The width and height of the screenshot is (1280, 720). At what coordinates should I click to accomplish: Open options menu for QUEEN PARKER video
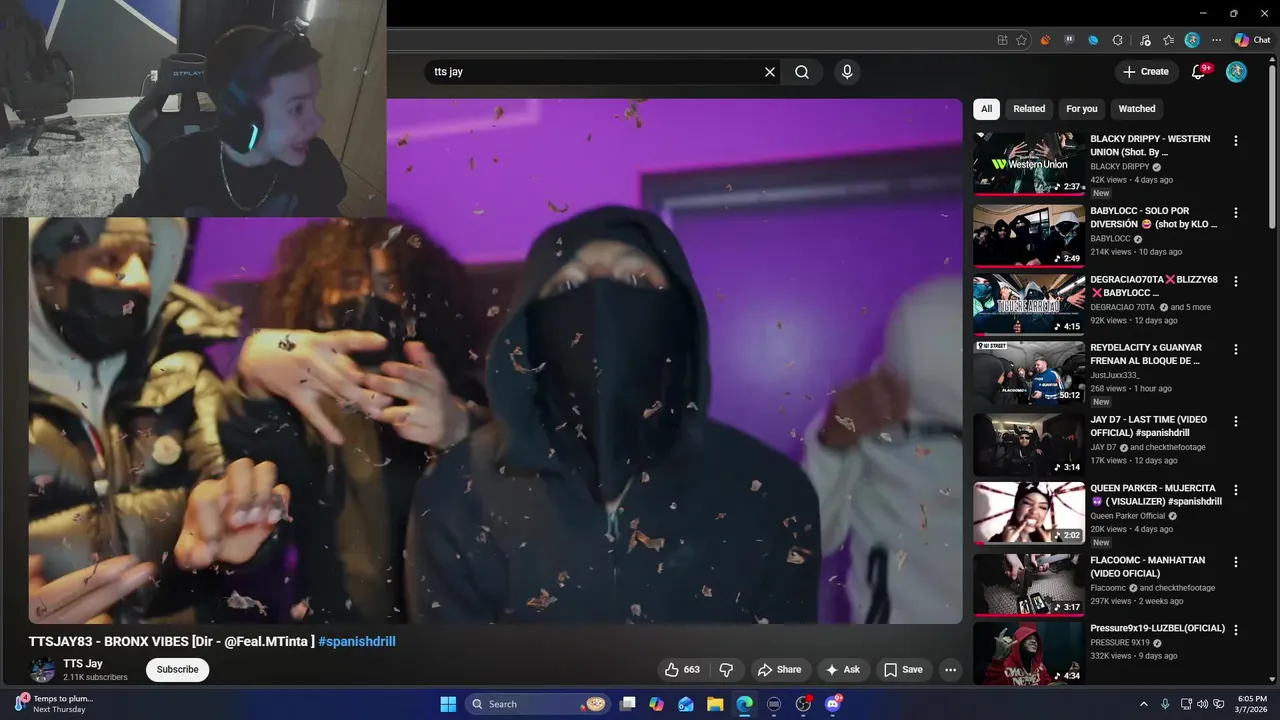coord(1236,491)
